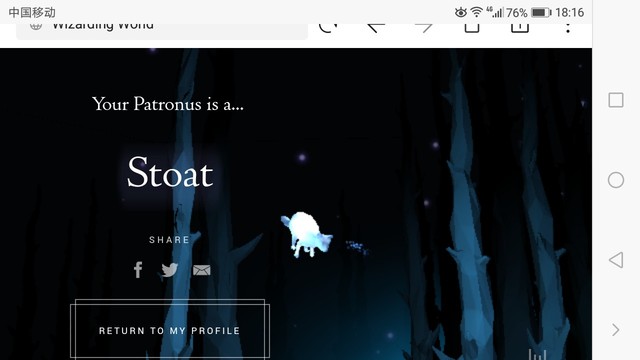This screenshot has height=360, width=640.
Task: Share the Patronus via the email envelope icon
Action: click(202, 270)
